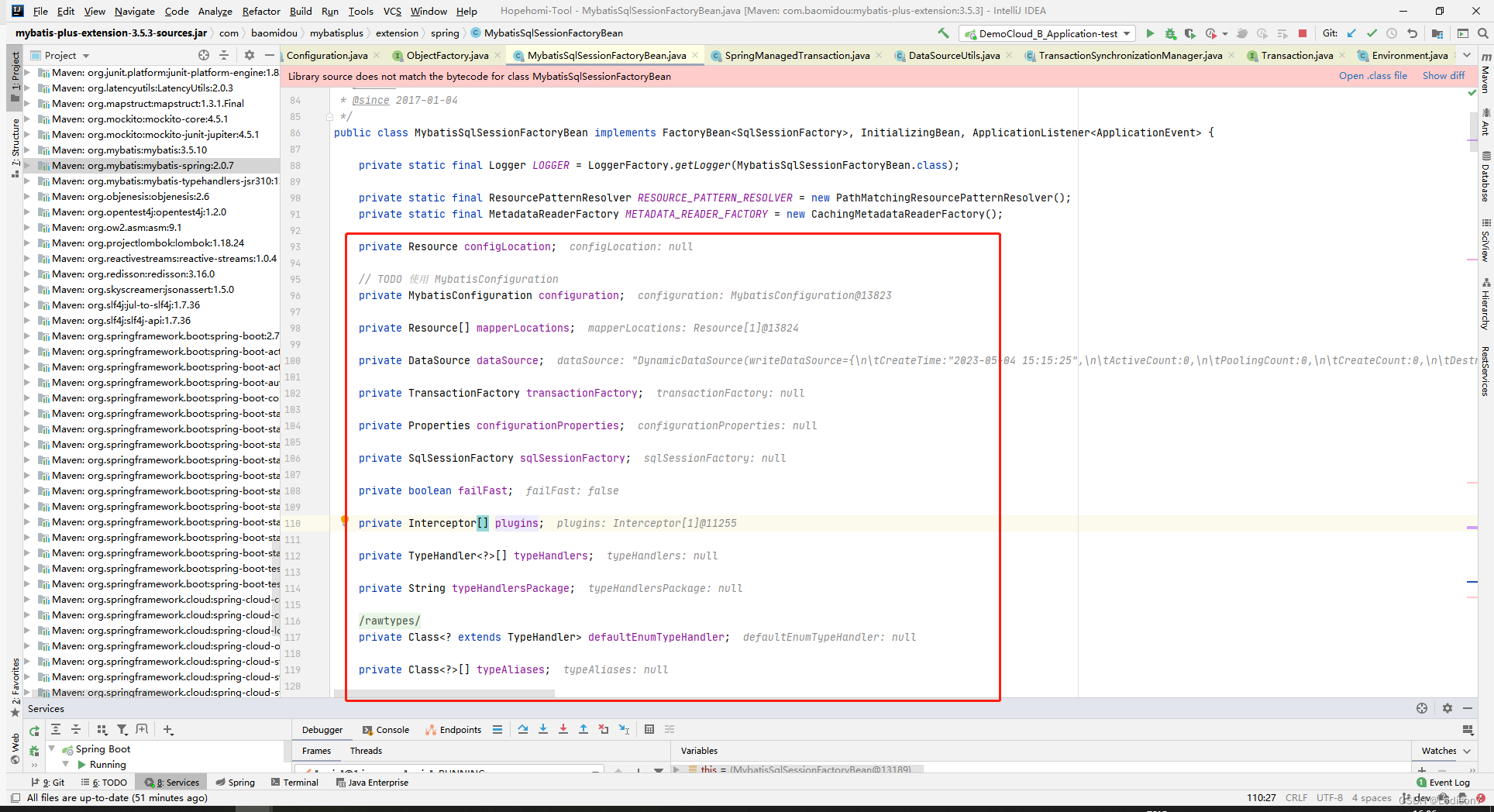
Task: Click Force Step Into red arrow
Action: click(563, 730)
